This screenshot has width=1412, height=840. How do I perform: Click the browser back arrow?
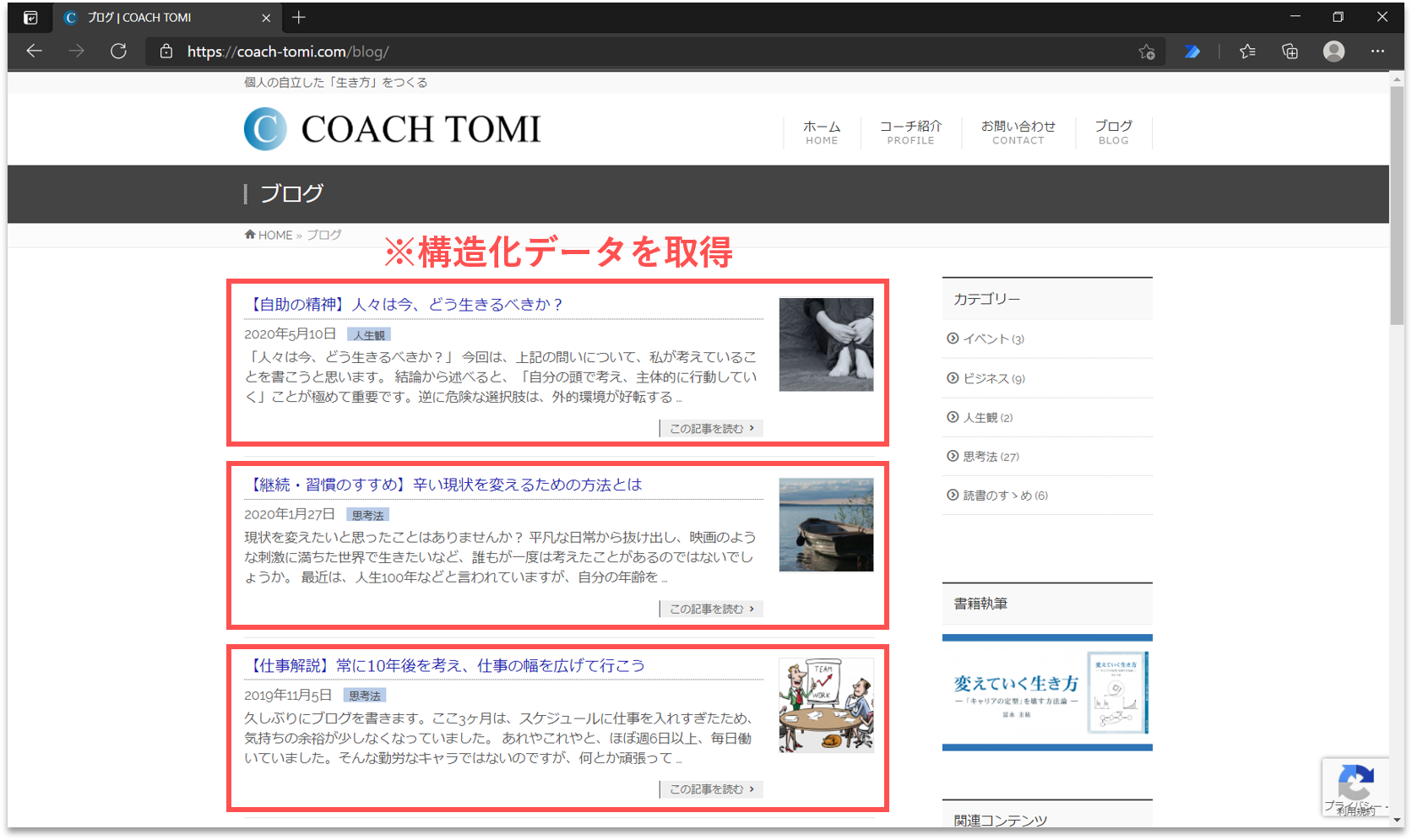coord(35,51)
